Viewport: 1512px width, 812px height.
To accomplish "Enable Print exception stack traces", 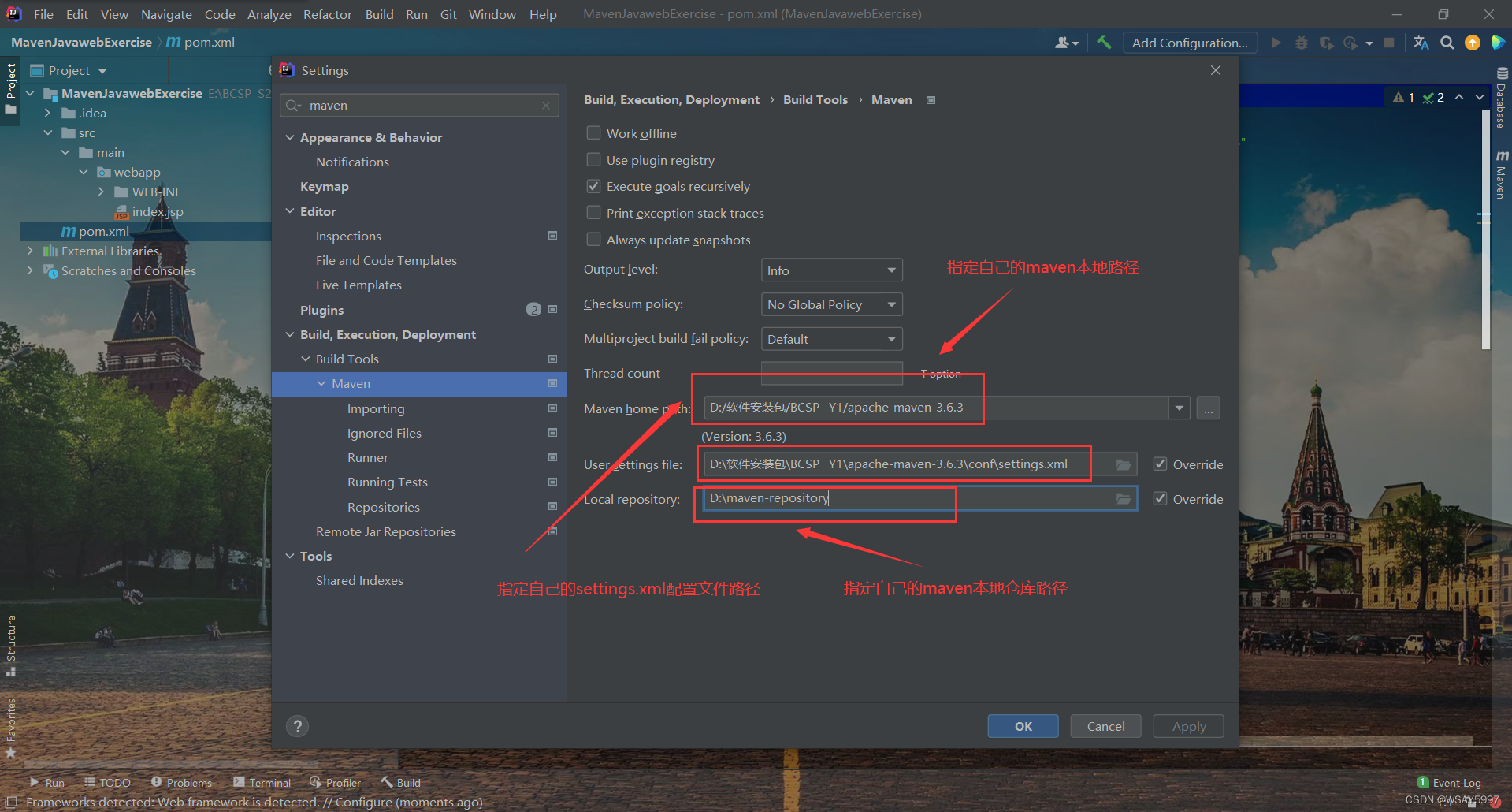I will [x=594, y=213].
